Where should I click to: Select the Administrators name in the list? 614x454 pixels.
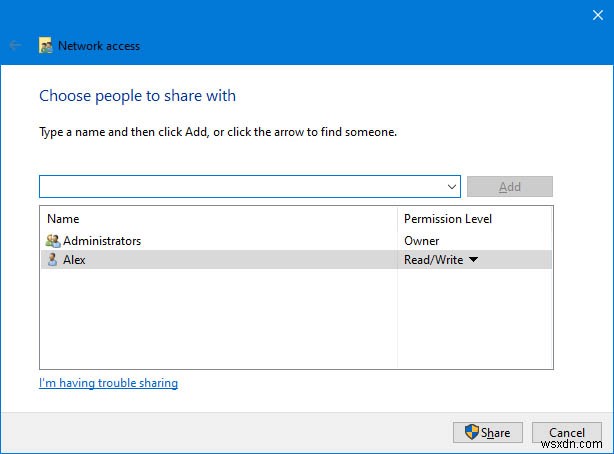click(102, 241)
